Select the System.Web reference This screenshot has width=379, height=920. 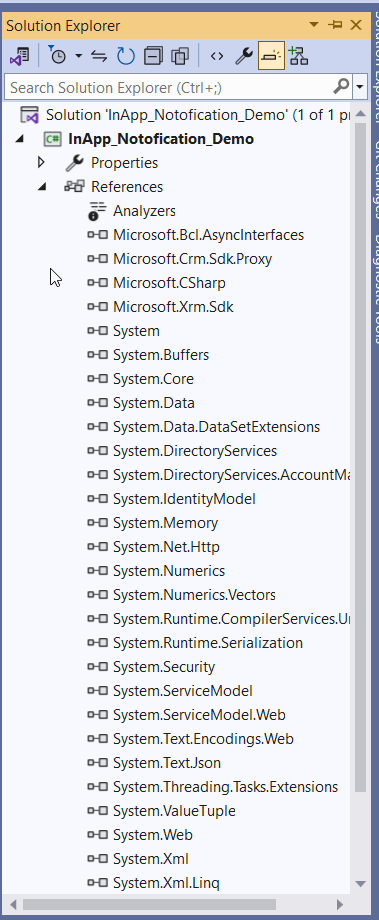click(x=153, y=835)
